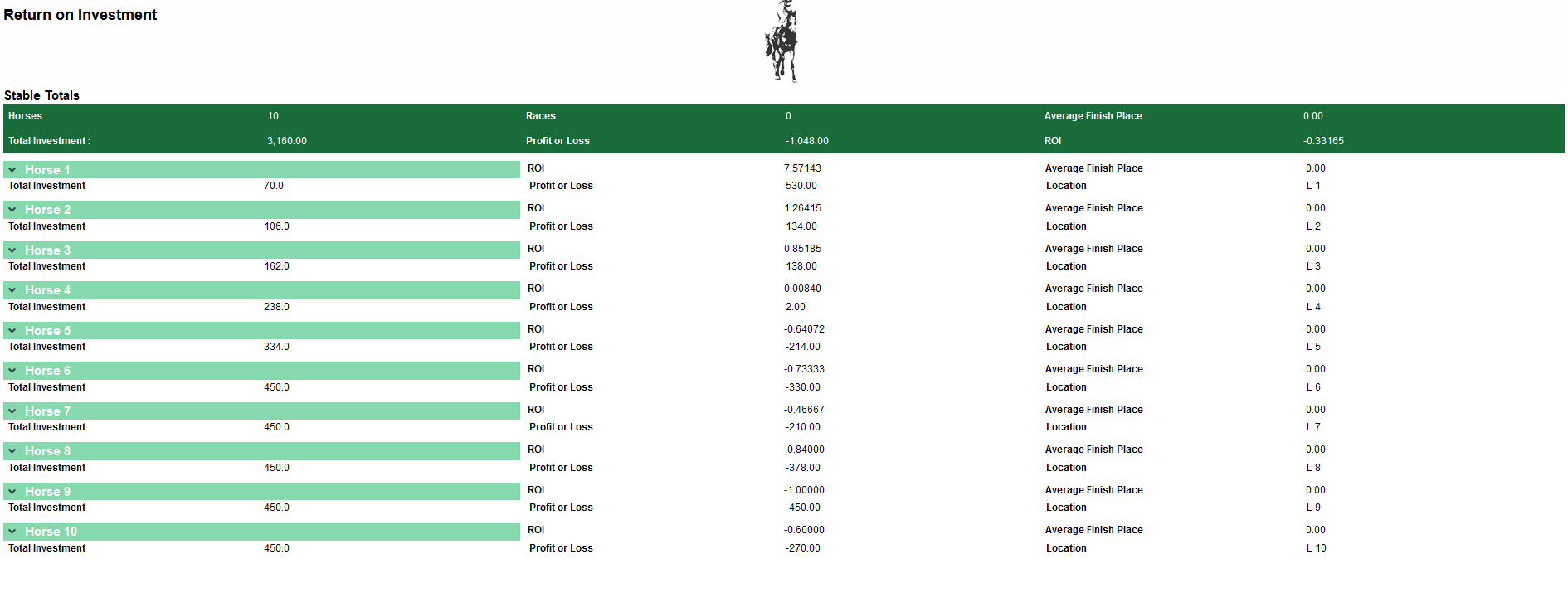Select Horse 9 Profit or Loss value -450.00
The width and height of the screenshot is (1568, 593).
(802, 508)
